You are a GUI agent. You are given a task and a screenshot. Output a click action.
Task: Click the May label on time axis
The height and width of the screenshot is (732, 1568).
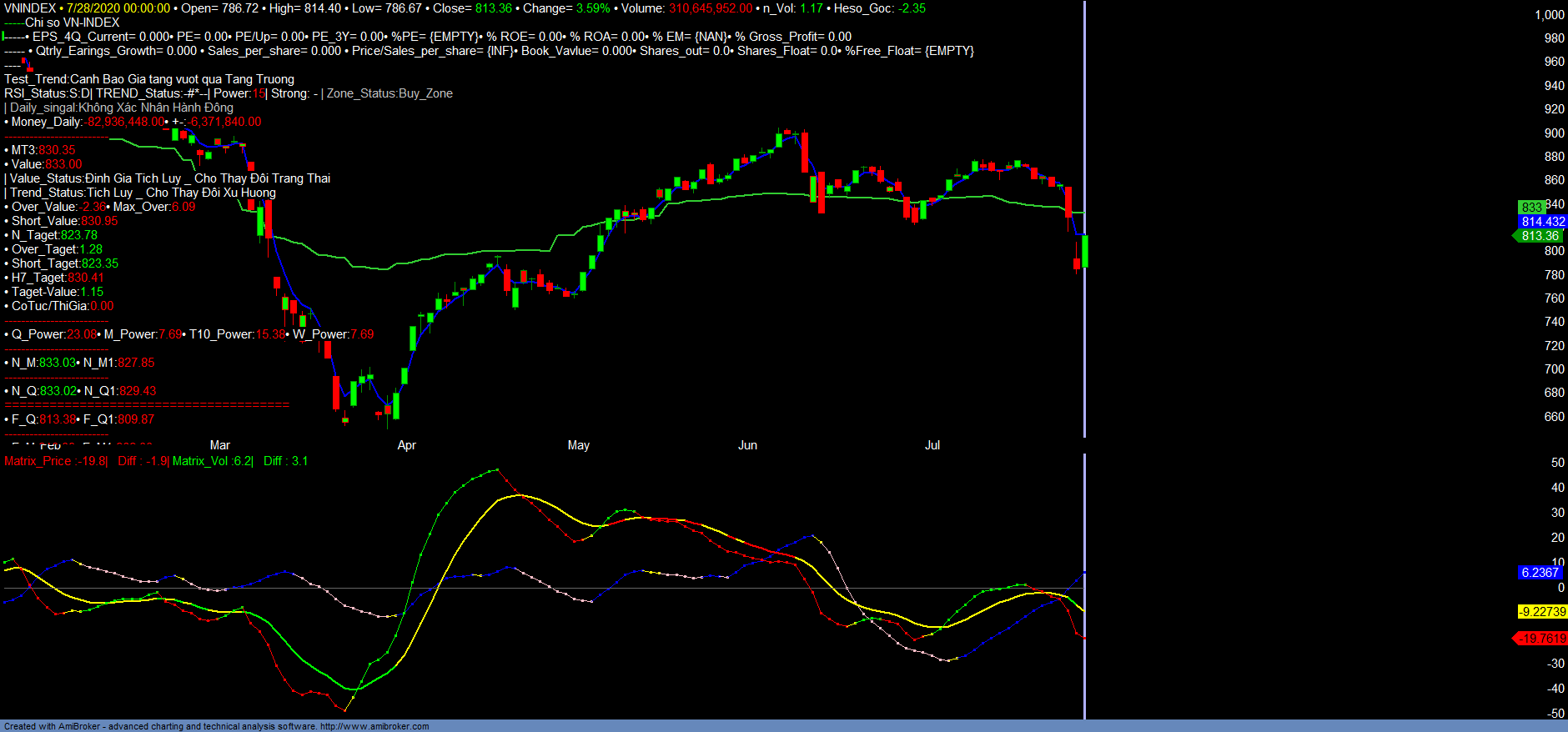(x=578, y=445)
